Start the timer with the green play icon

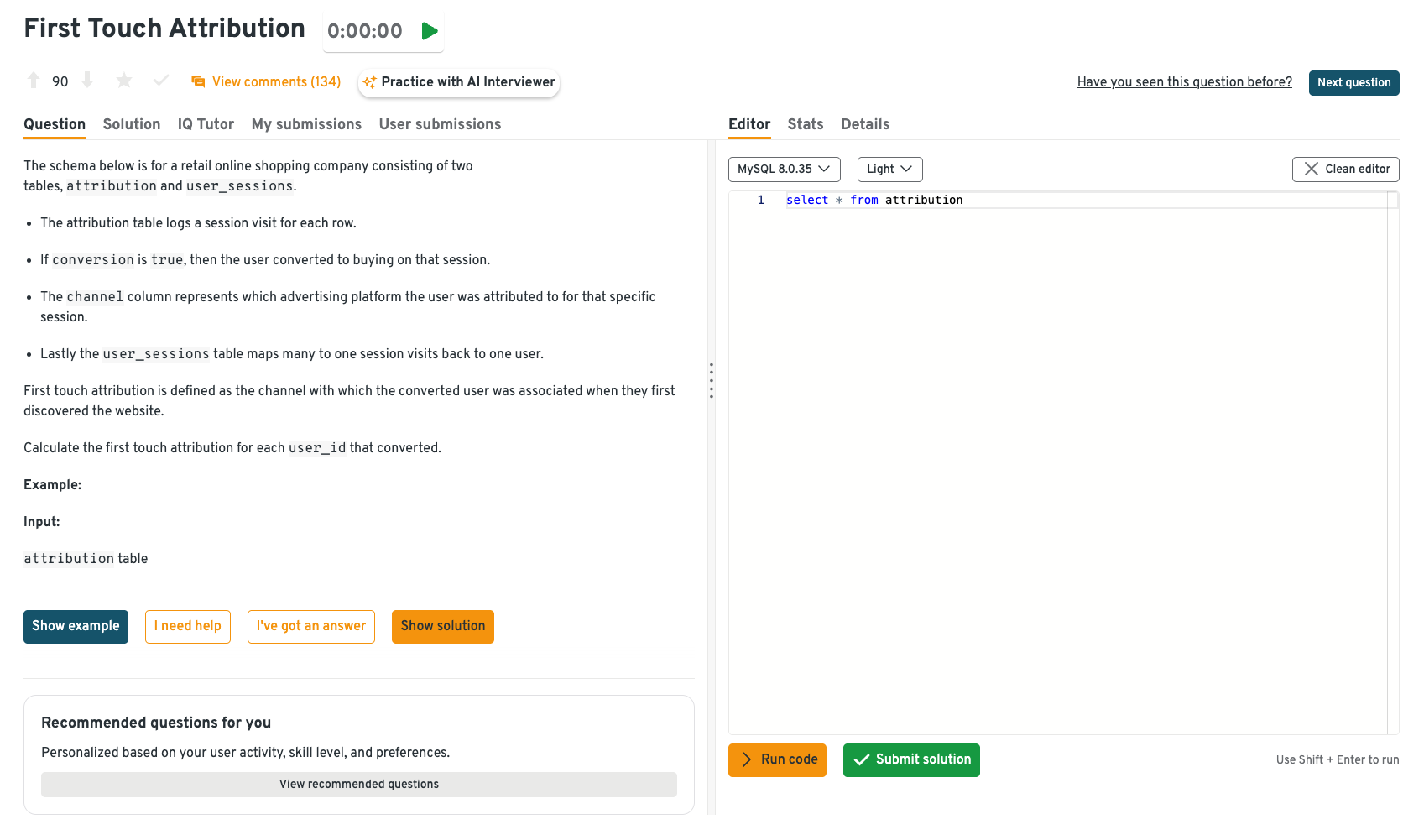point(430,31)
